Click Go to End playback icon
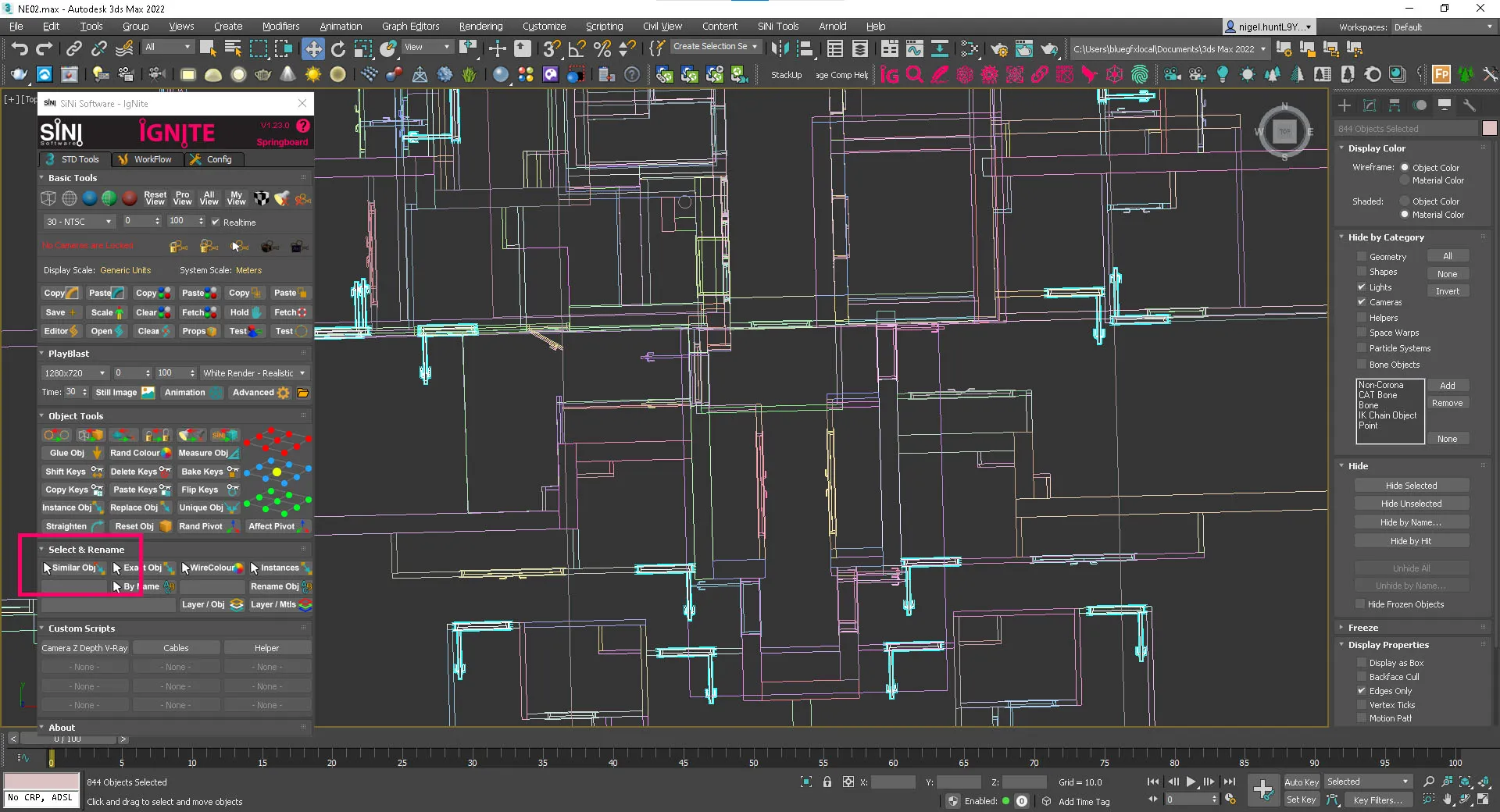 tap(1230, 782)
